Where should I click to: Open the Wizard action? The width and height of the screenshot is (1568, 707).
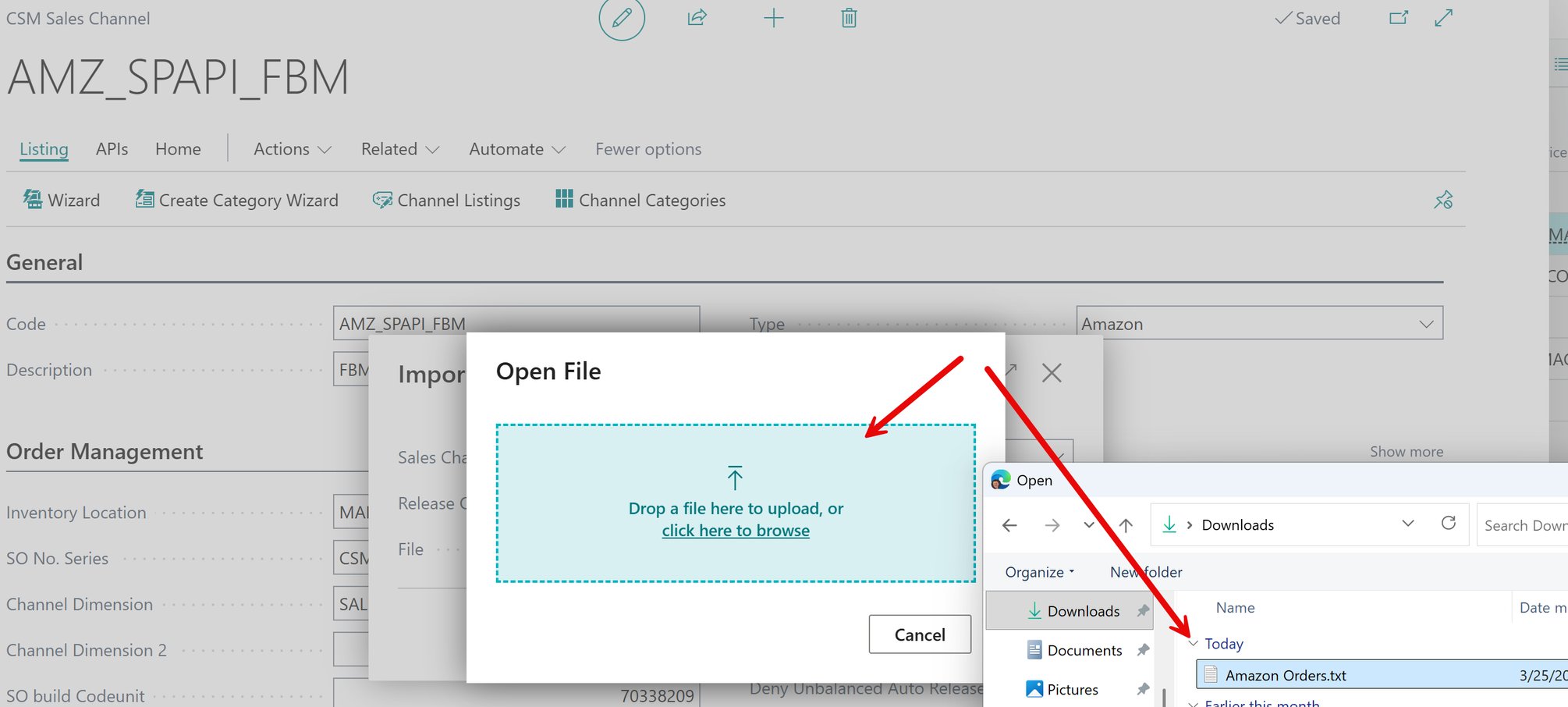(62, 200)
